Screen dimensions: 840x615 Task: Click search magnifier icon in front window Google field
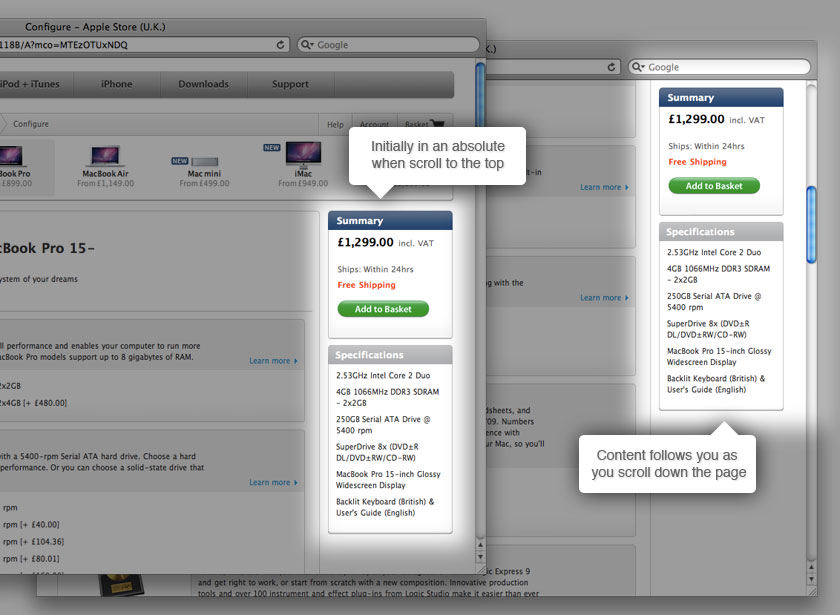click(x=306, y=45)
